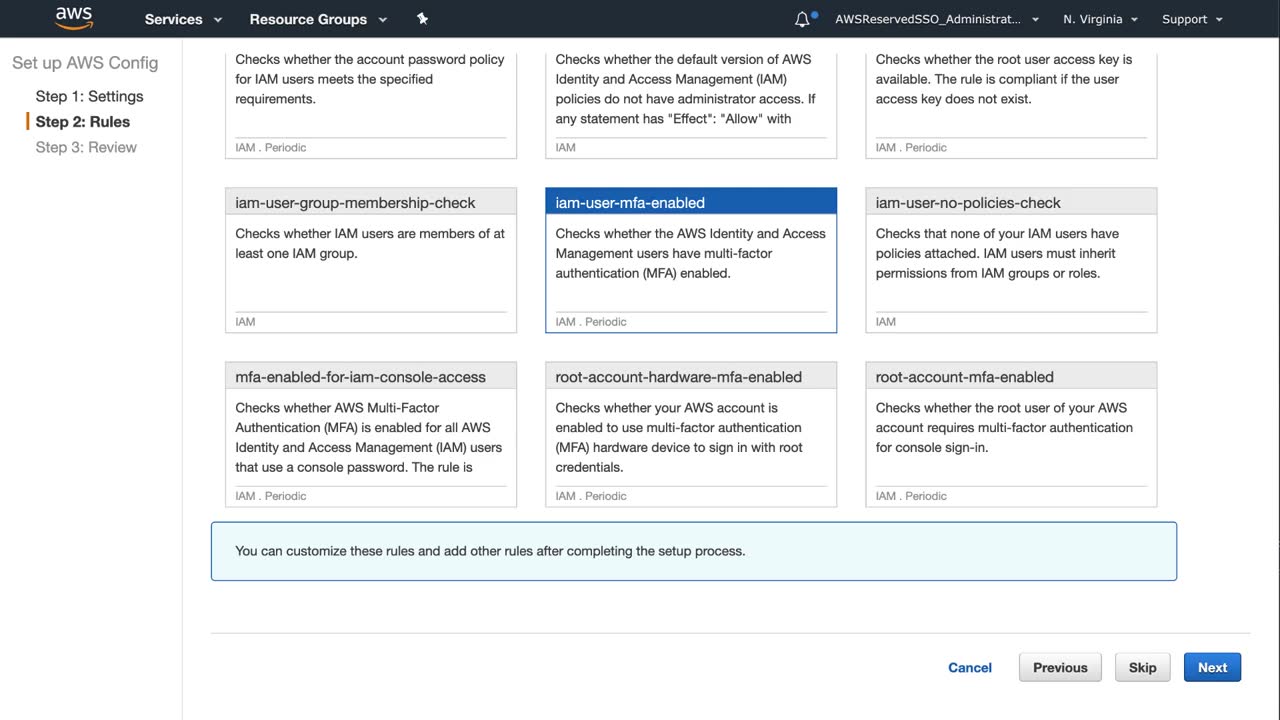The width and height of the screenshot is (1280, 720).
Task: Open the Support menu
Action: [x=1191, y=19]
